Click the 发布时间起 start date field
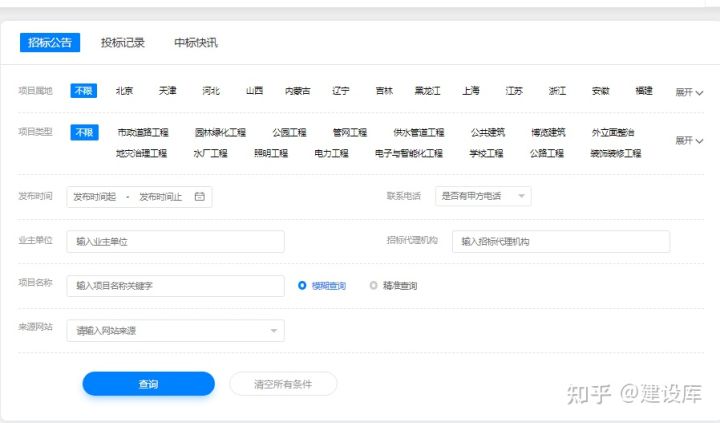 [95, 197]
